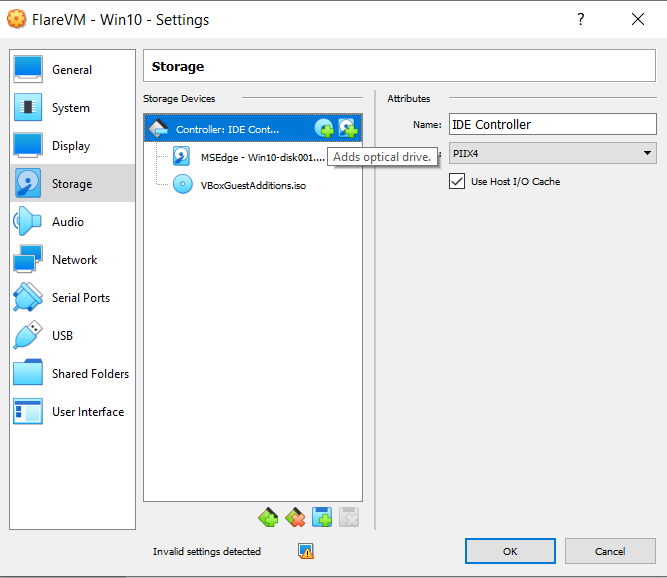667x578 pixels.
Task: Click the add new storage controller icon
Action: pos(268,517)
